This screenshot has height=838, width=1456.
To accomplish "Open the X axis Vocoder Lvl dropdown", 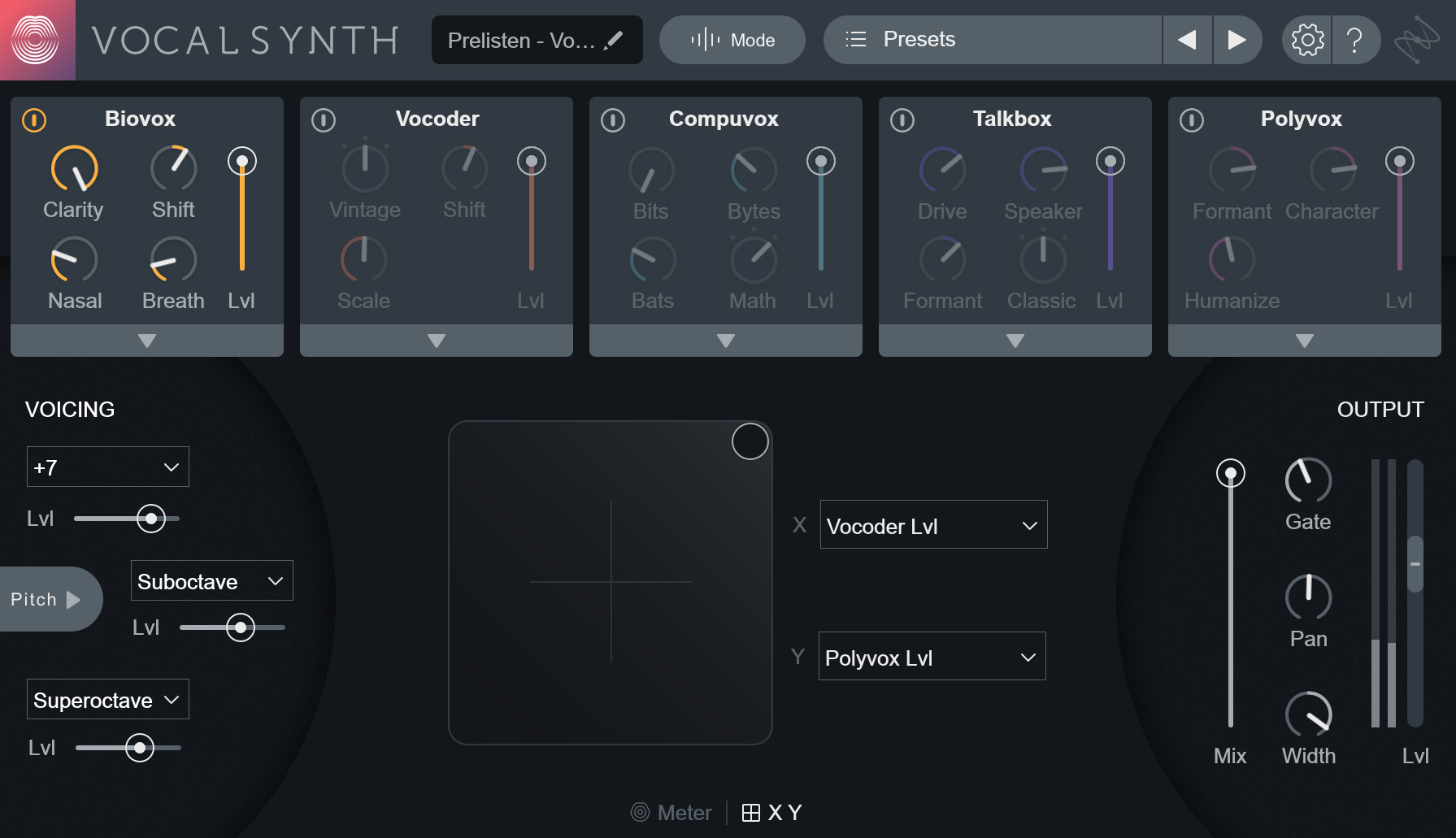I will tap(934, 524).
